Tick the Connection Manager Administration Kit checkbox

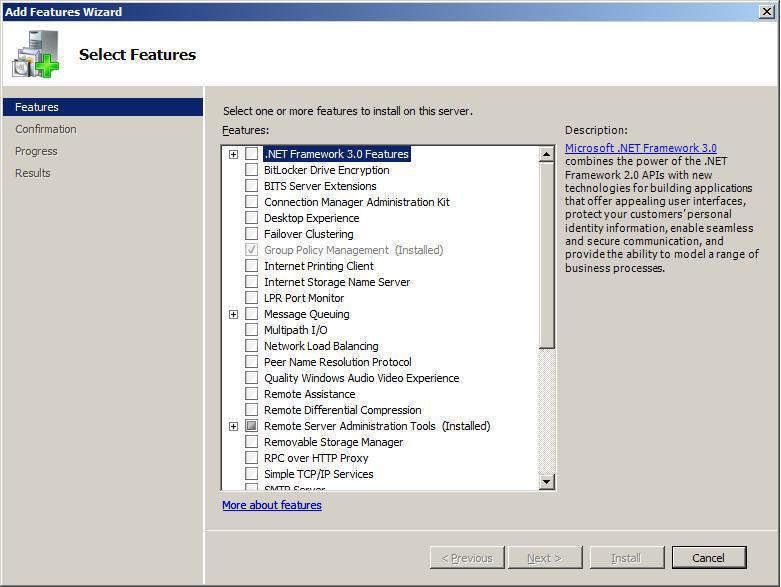coord(252,202)
